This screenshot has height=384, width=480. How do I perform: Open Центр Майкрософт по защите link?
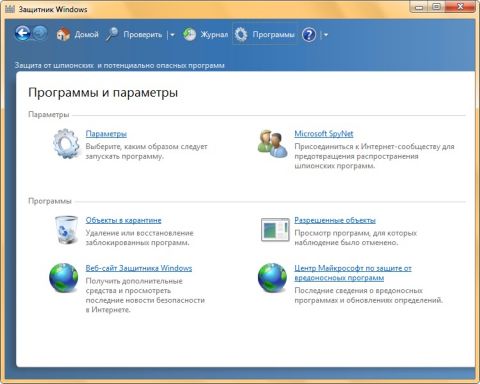point(353,273)
